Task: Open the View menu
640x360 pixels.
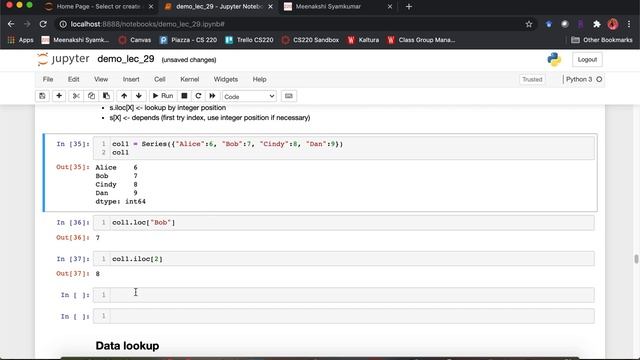Action: (x=101, y=79)
